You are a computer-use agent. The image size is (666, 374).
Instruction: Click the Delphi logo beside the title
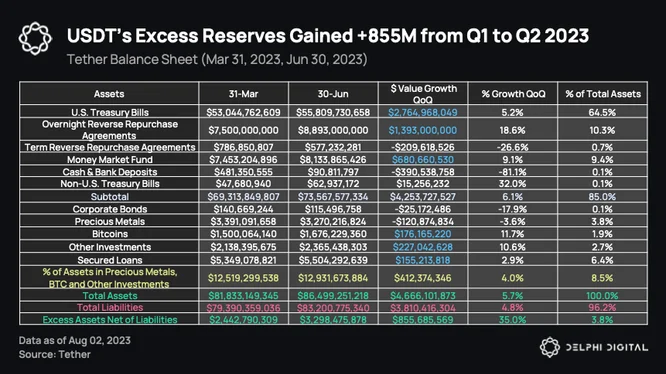[x=35, y=39]
